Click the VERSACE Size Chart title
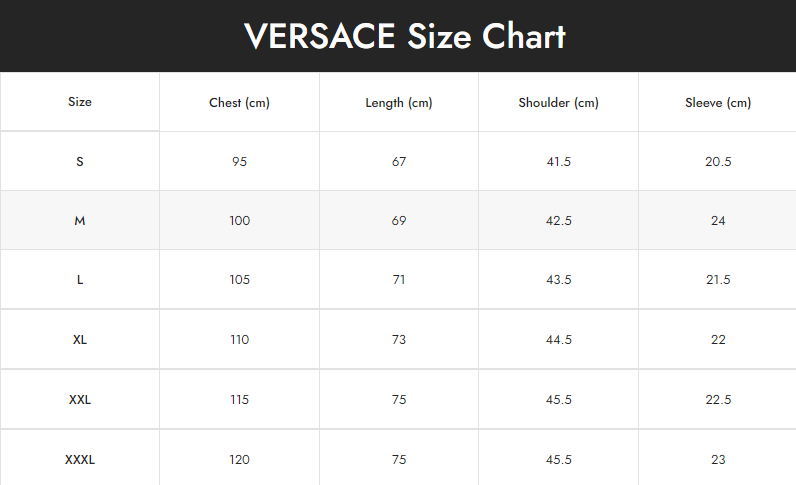 (405, 37)
